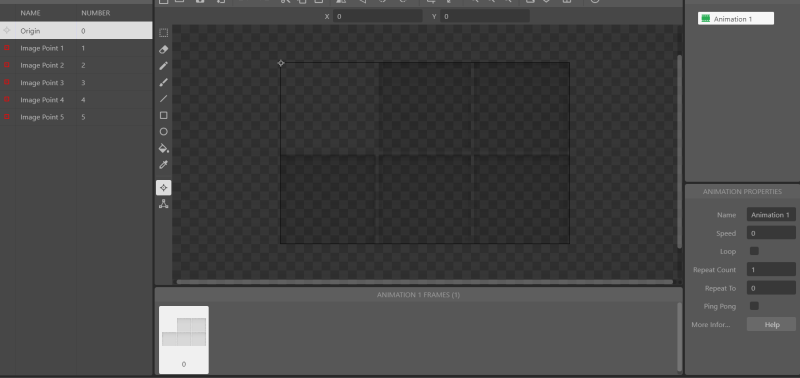Select the Color Picker eyedropper tool
800x378 pixels.
[x=163, y=165]
